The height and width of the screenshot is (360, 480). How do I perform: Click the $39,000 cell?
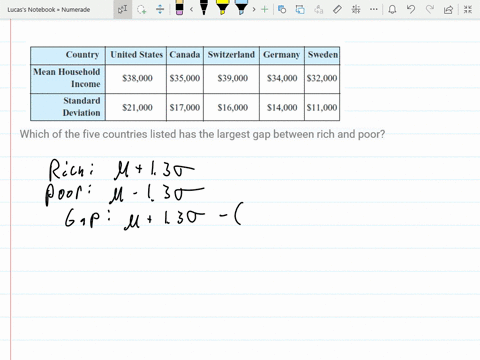(x=231, y=78)
